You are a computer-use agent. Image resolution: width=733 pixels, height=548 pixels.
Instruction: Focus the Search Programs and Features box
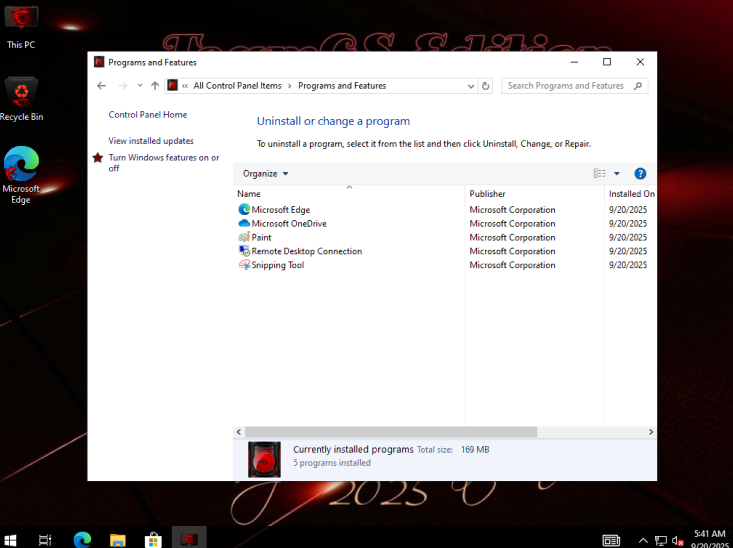(575, 86)
